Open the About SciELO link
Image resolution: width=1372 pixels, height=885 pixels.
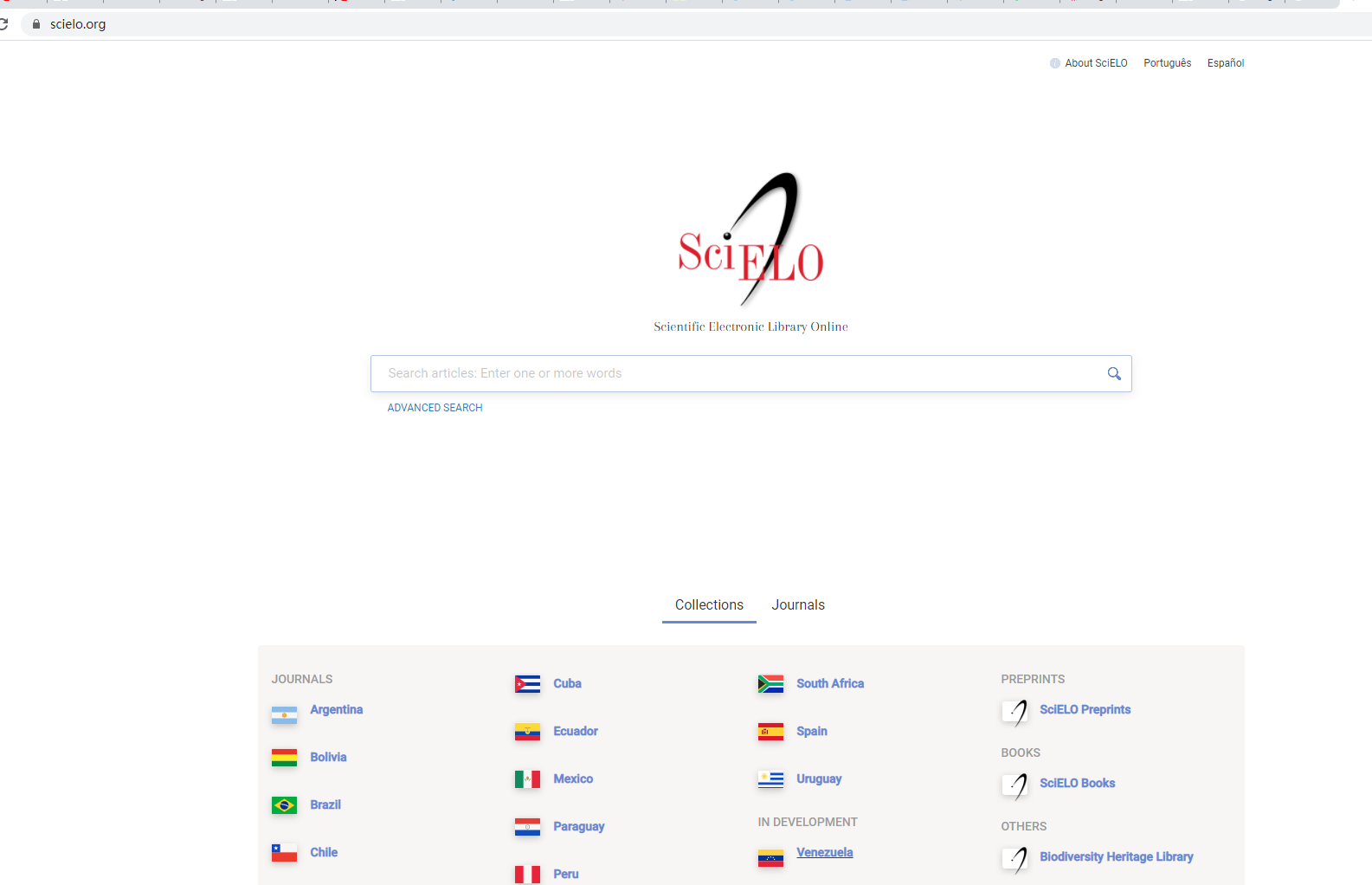(x=1095, y=63)
